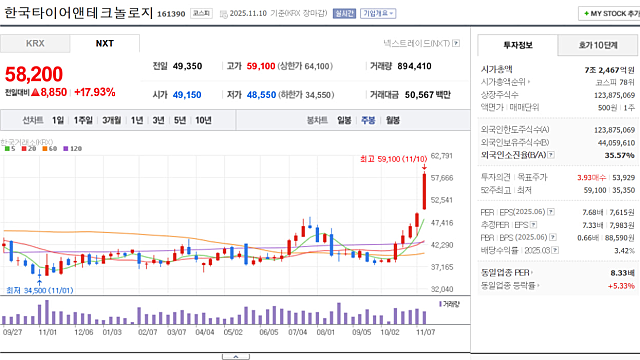
Task: Open help icon beside PER EPS(2025.06)
Action: [551, 212]
